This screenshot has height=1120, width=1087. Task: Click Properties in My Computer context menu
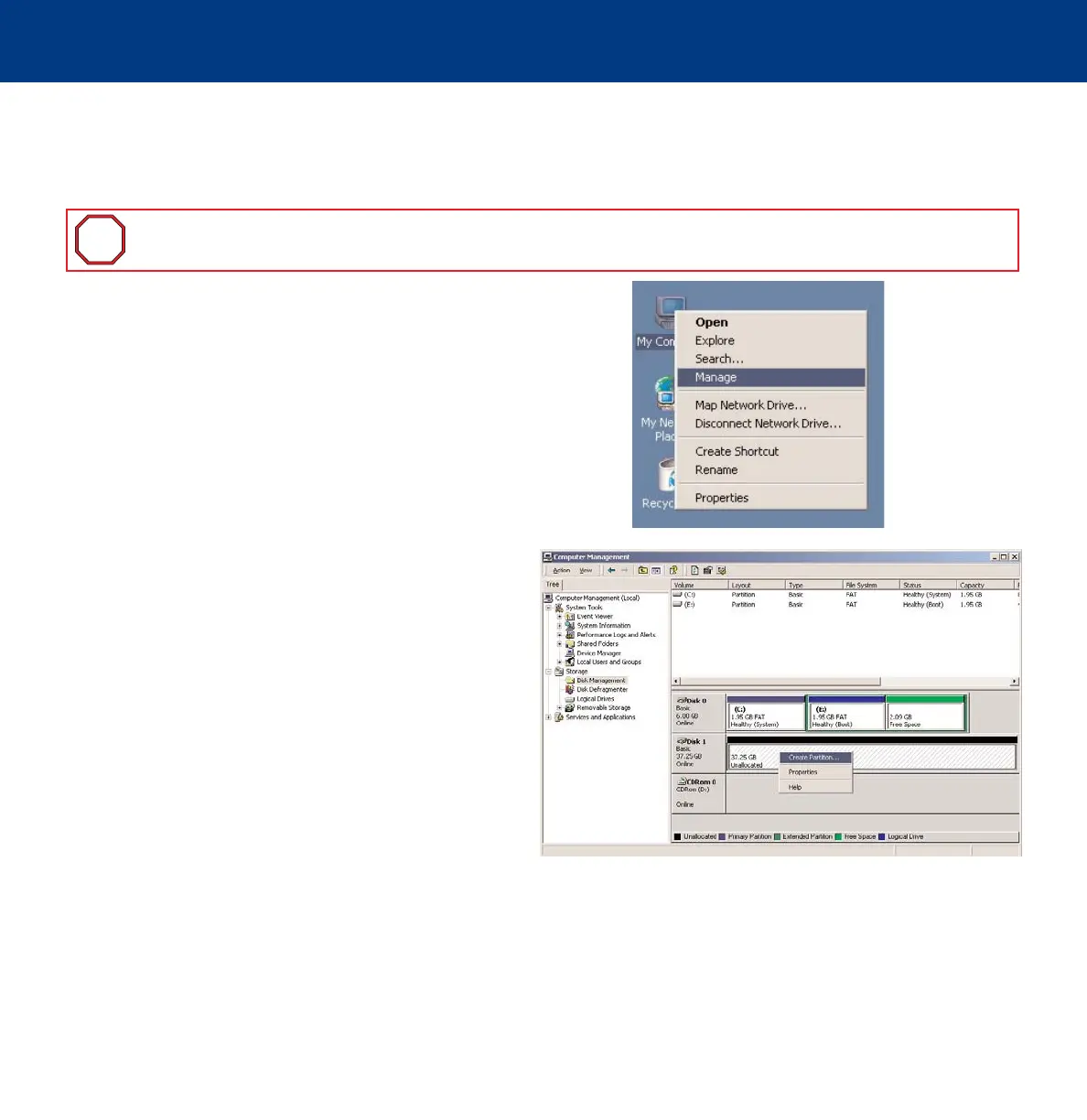(x=721, y=498)
